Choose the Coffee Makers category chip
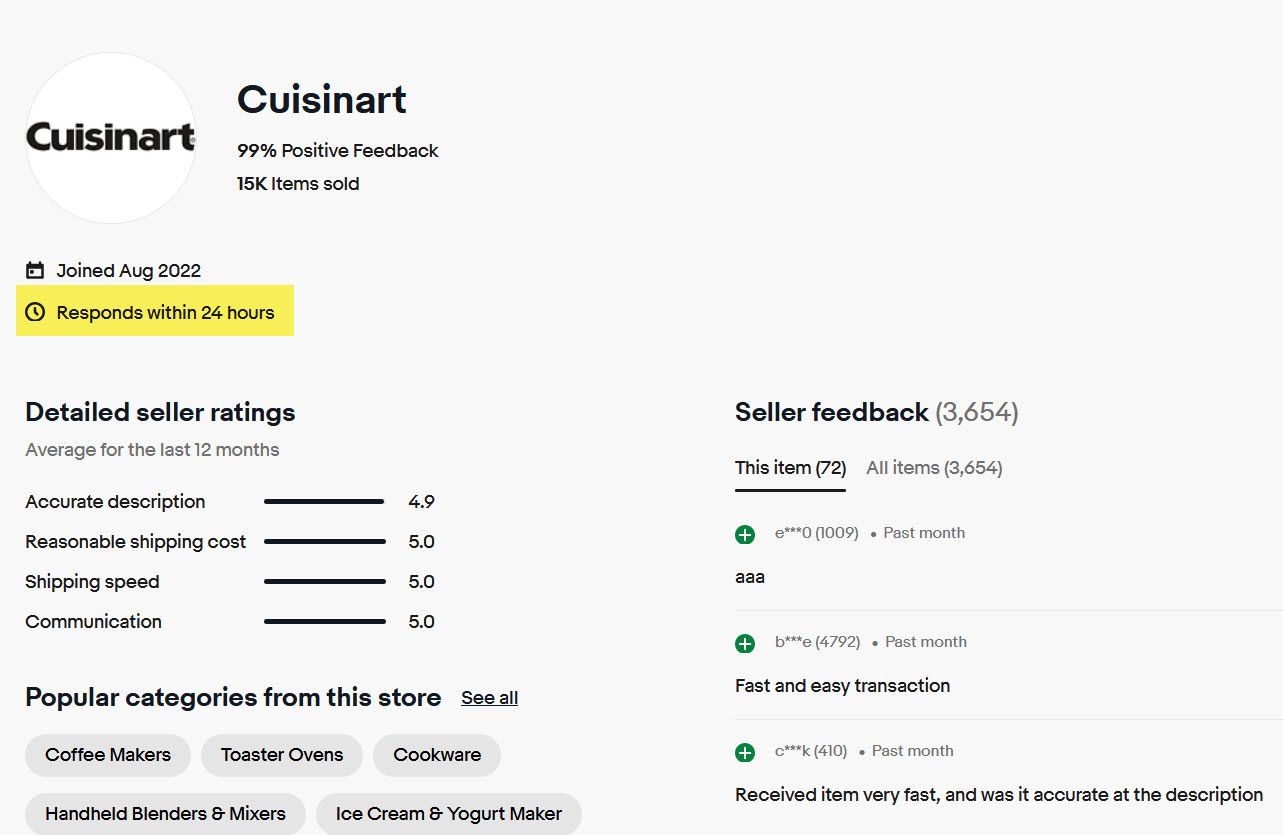 click(x=108, y=755)
